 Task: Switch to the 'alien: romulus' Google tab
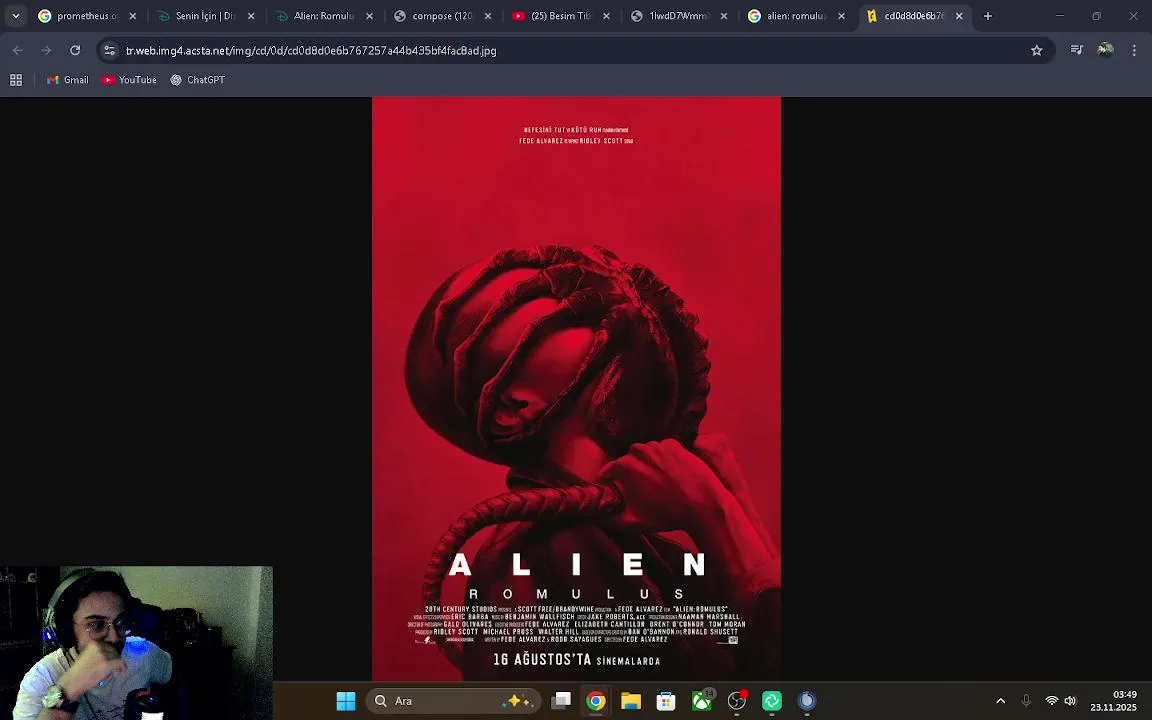(795, 16)
